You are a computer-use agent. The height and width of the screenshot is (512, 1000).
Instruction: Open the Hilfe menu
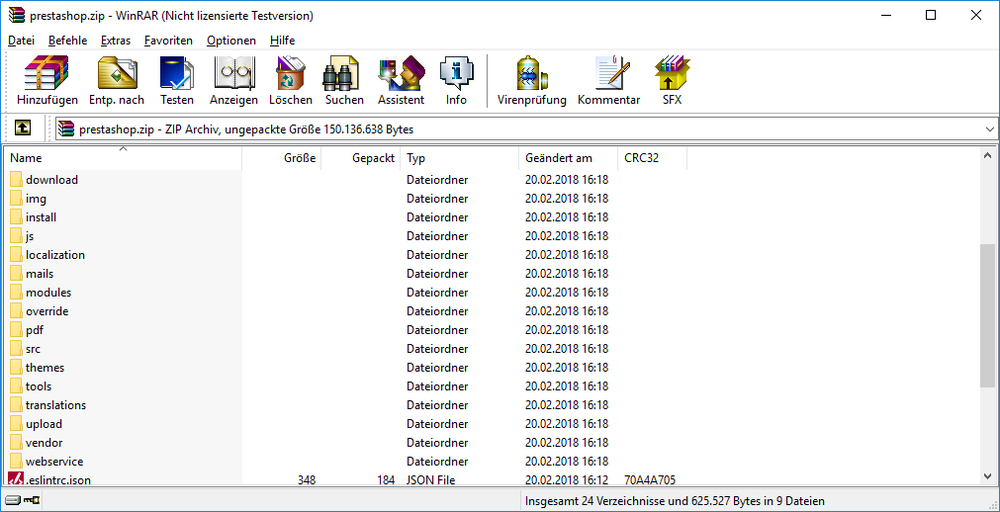[283, 40]
